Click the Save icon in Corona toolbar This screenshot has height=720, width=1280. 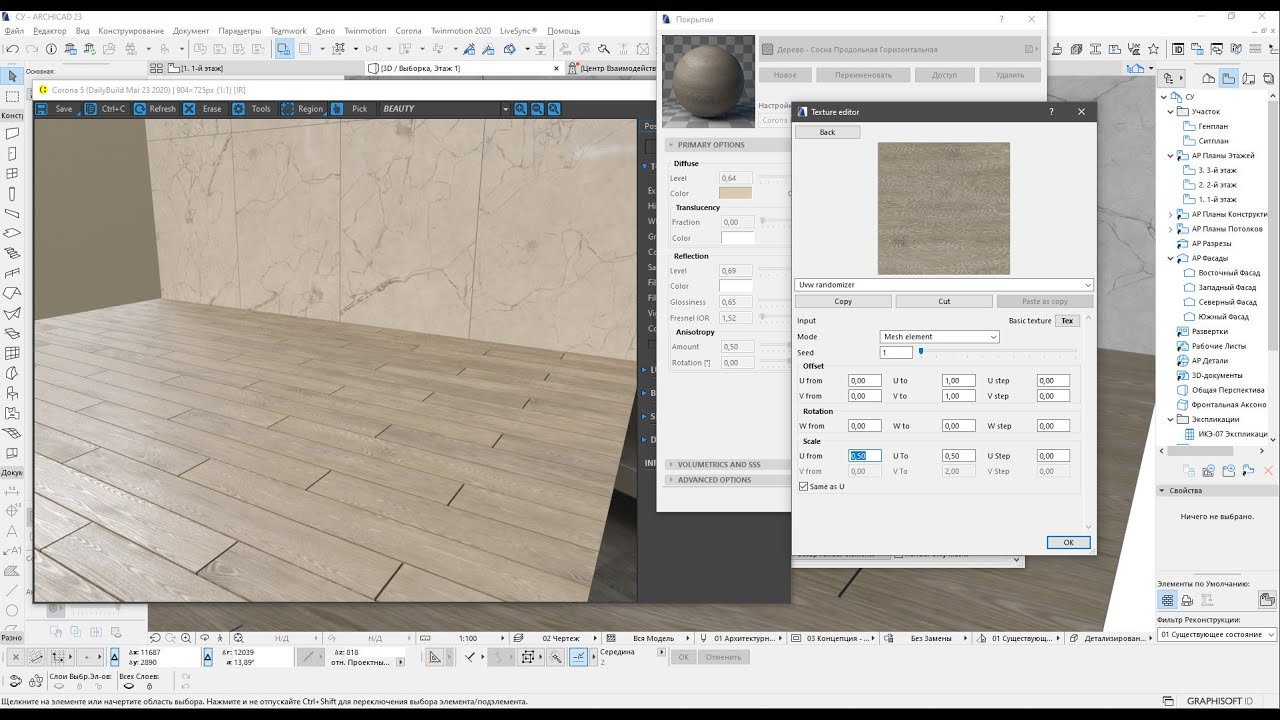44,109
